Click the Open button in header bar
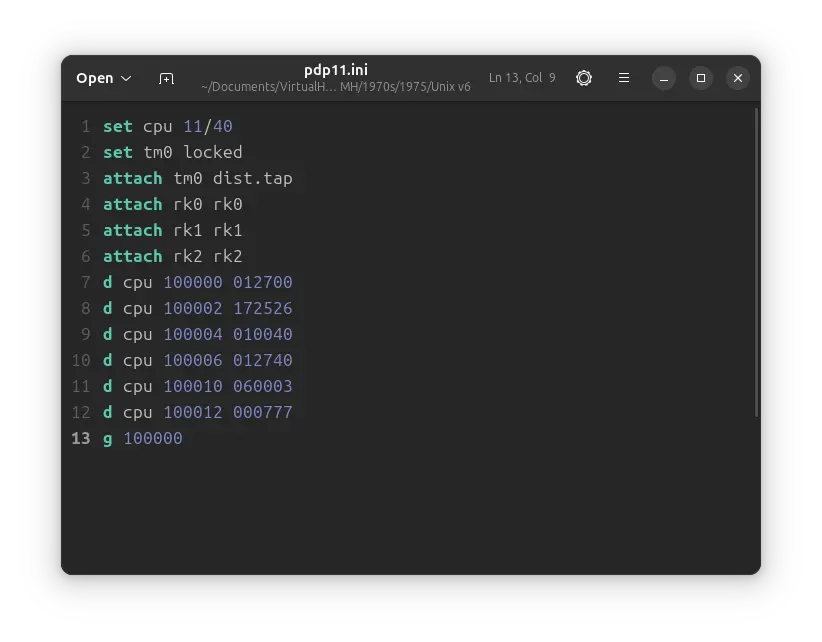 [95, 78]
